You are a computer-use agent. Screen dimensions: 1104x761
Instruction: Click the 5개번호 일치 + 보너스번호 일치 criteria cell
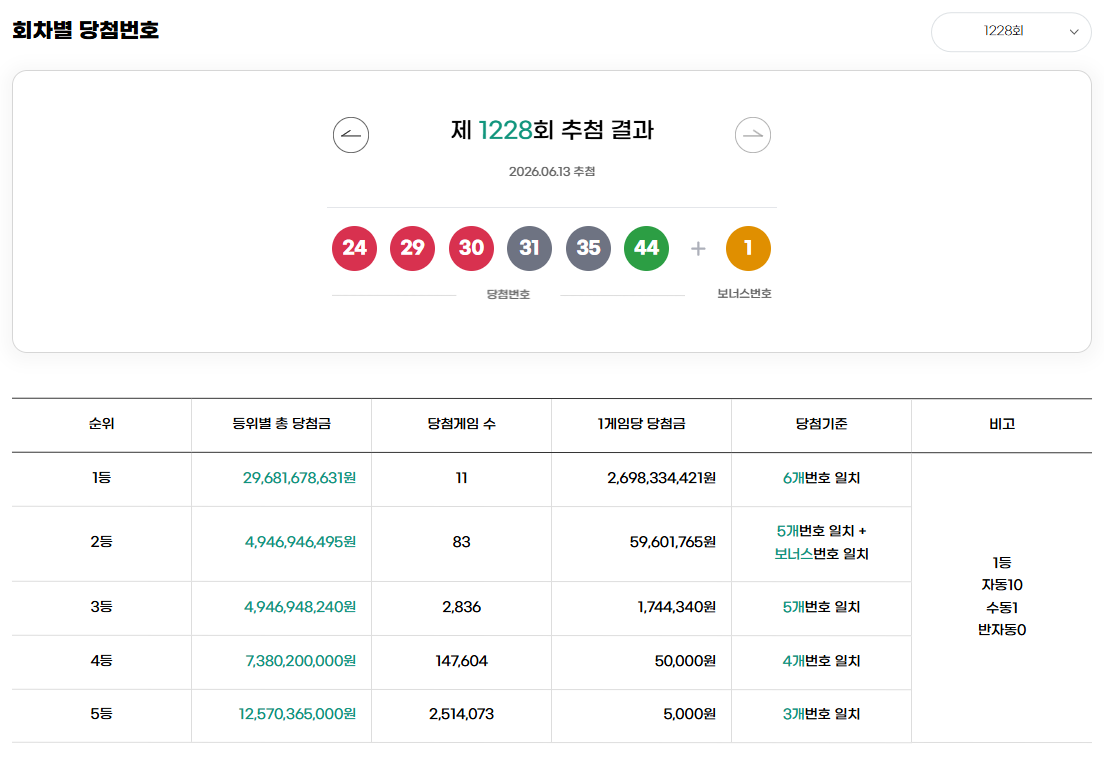click(822, 543)
